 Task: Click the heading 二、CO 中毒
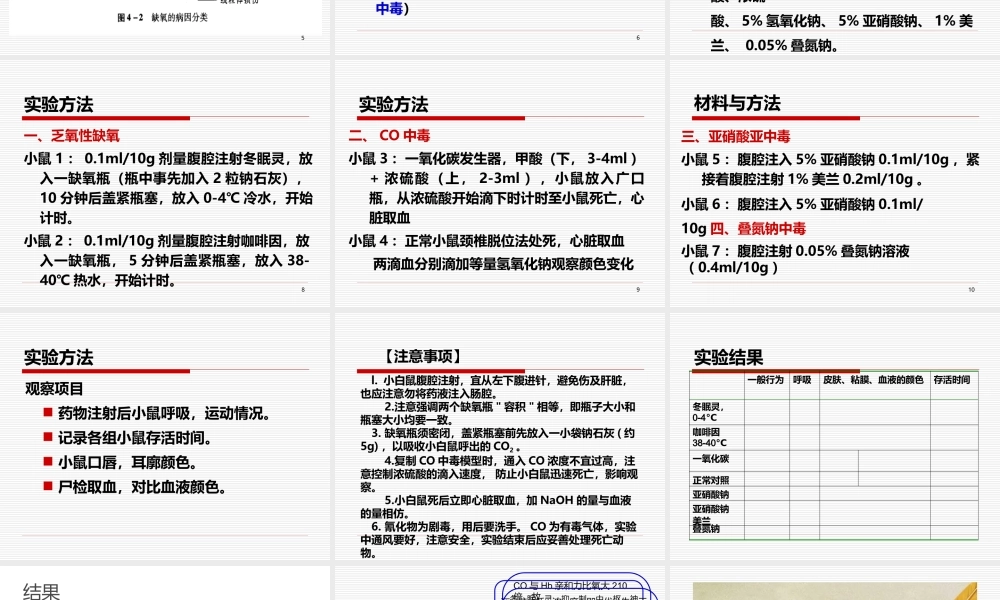389,136
